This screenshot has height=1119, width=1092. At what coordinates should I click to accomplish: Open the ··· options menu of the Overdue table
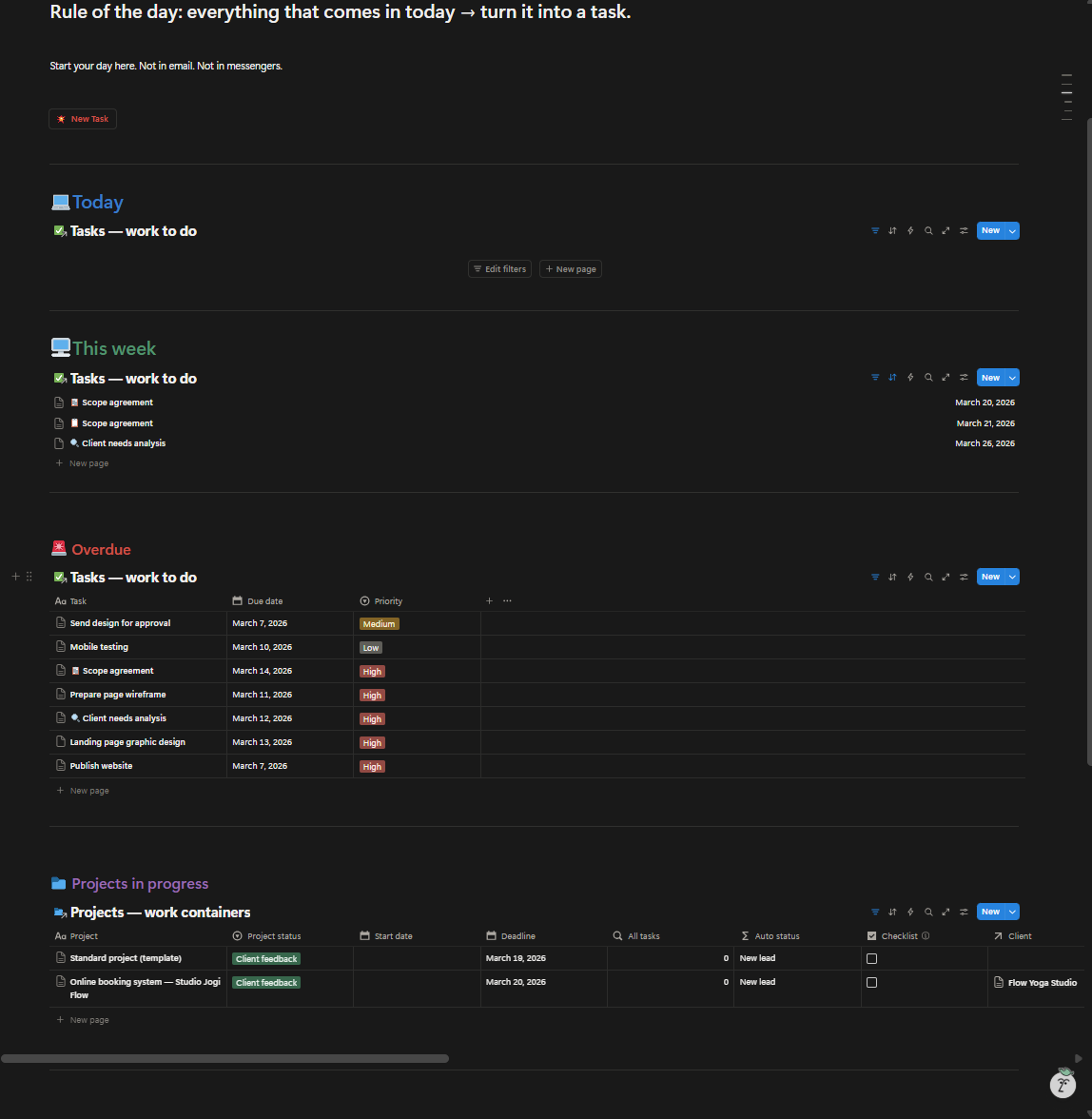507,600
